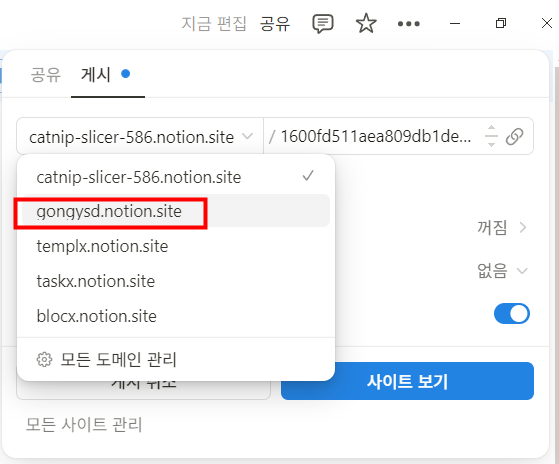Open the three-dot more options menu

click(x=409, y=24)
